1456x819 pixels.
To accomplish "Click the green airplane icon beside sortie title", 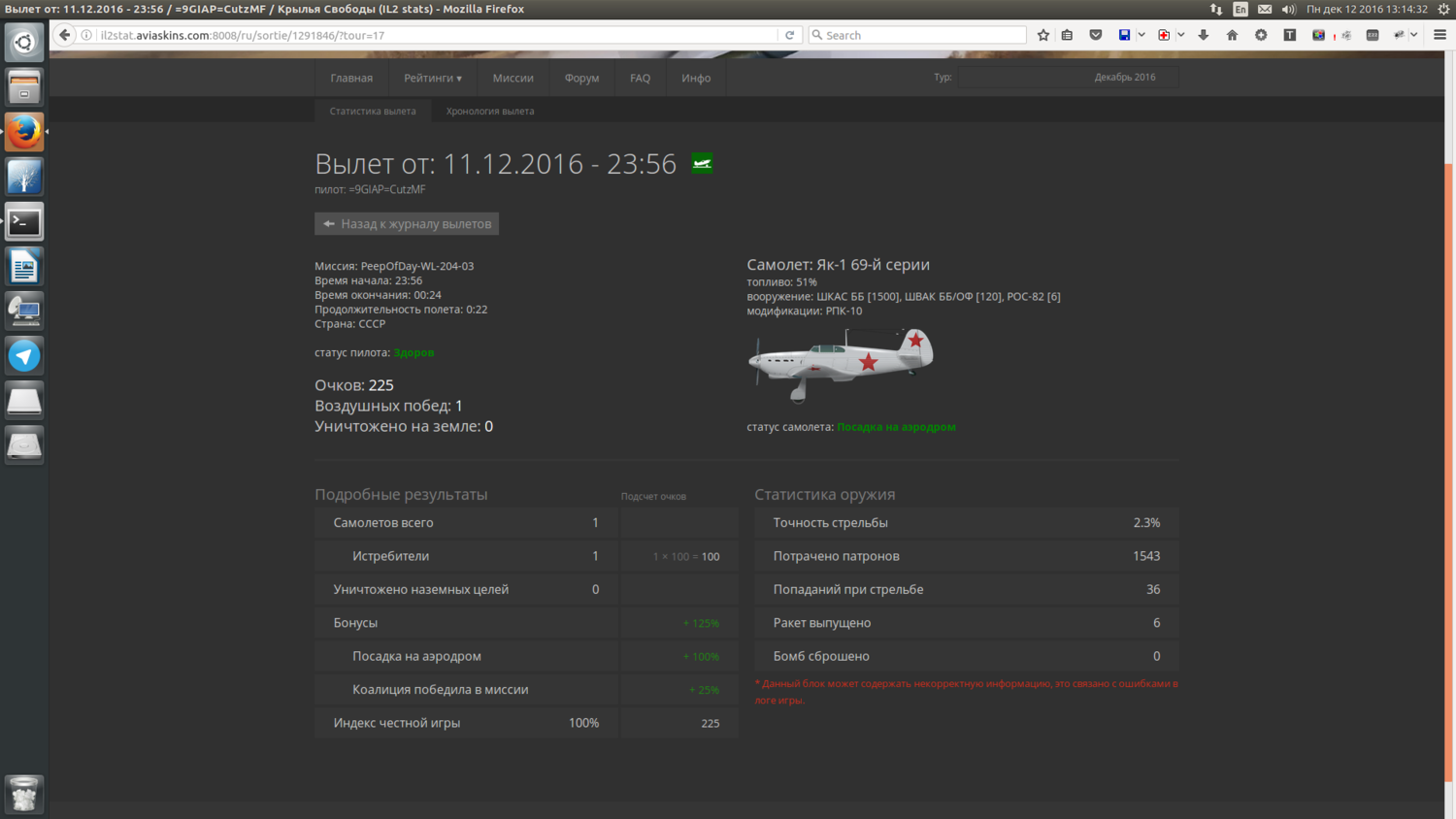I will tap(702, 163).
